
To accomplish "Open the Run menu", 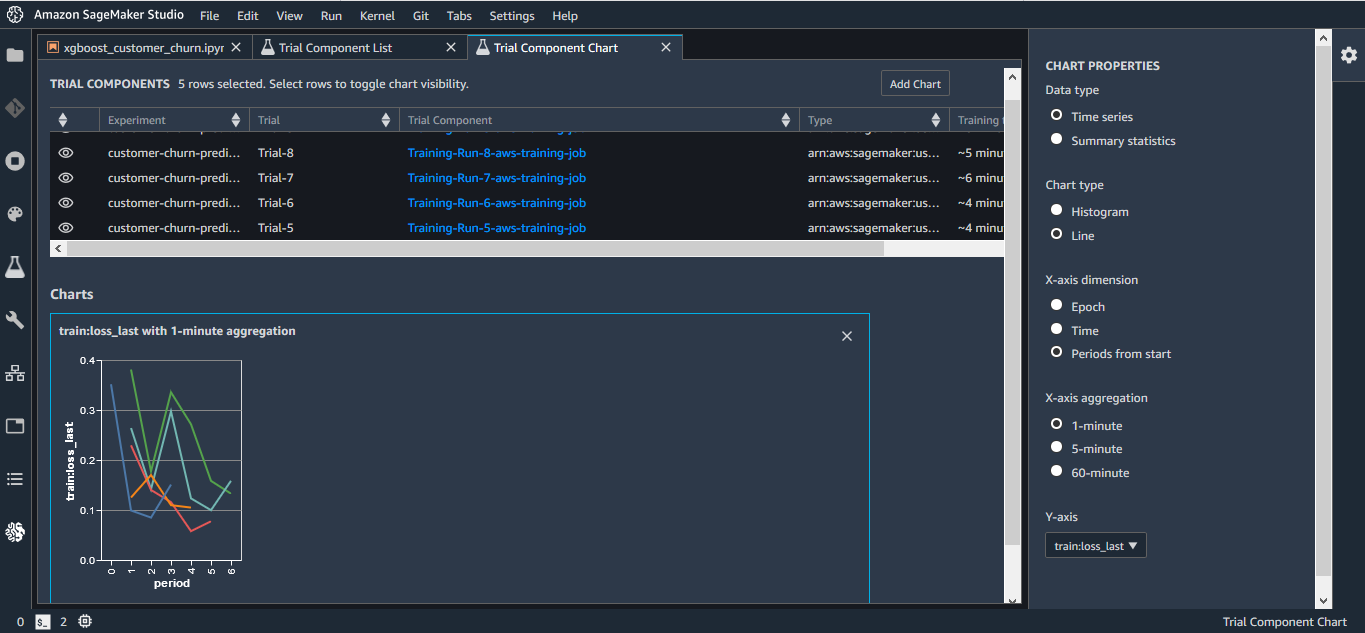I will (331, 16).
